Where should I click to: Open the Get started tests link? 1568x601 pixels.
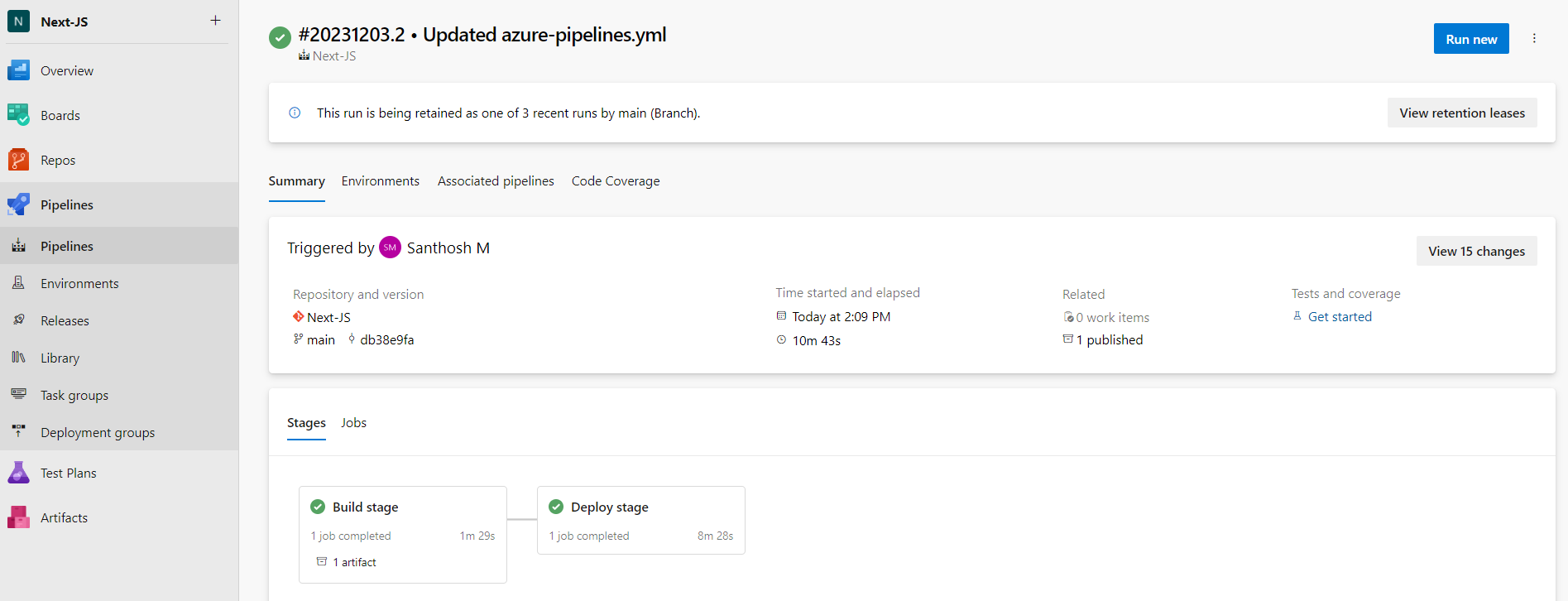click(x=1340, y=316)
